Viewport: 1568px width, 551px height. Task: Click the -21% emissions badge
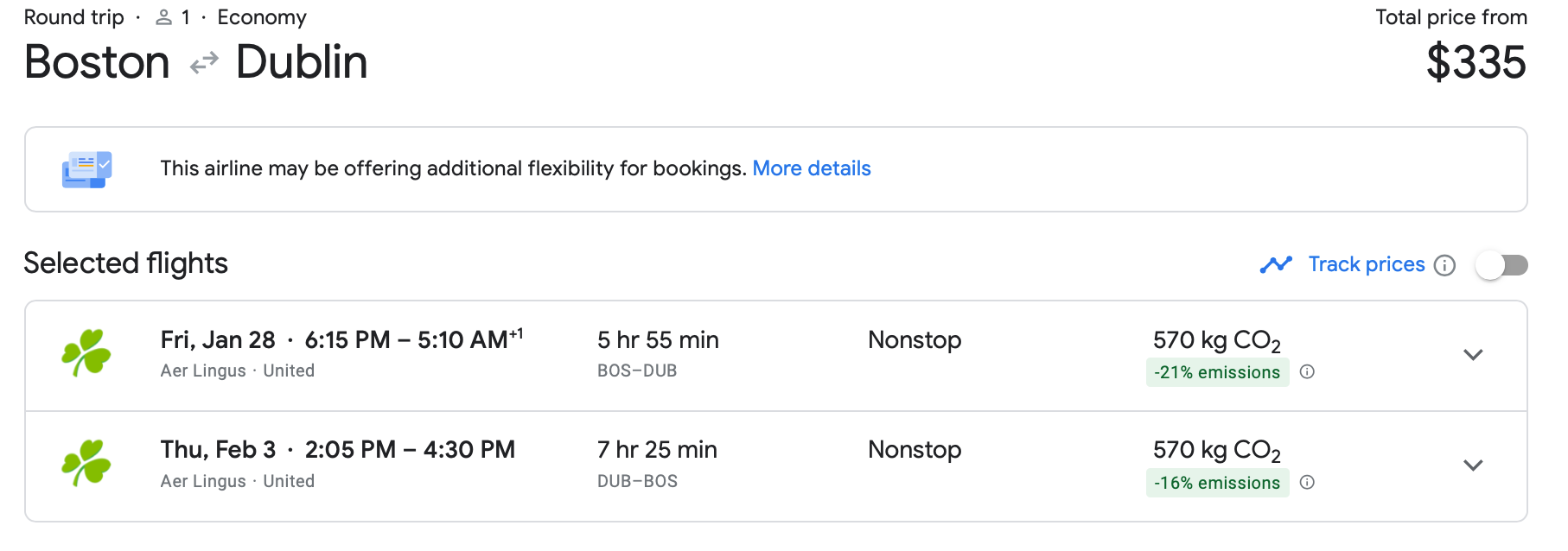click(1217, 372)
